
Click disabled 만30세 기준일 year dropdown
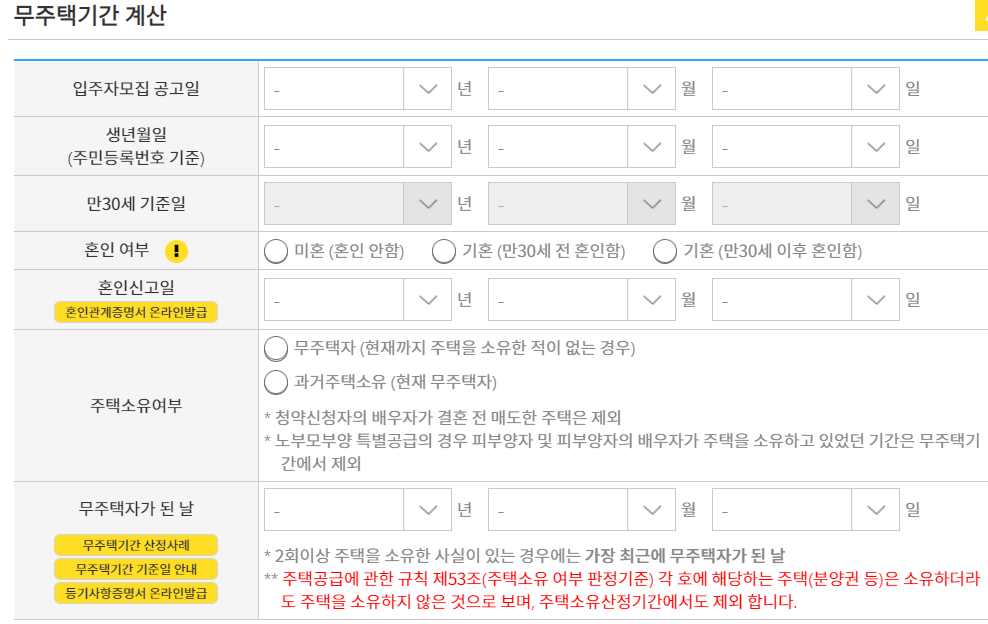point(358,204)
